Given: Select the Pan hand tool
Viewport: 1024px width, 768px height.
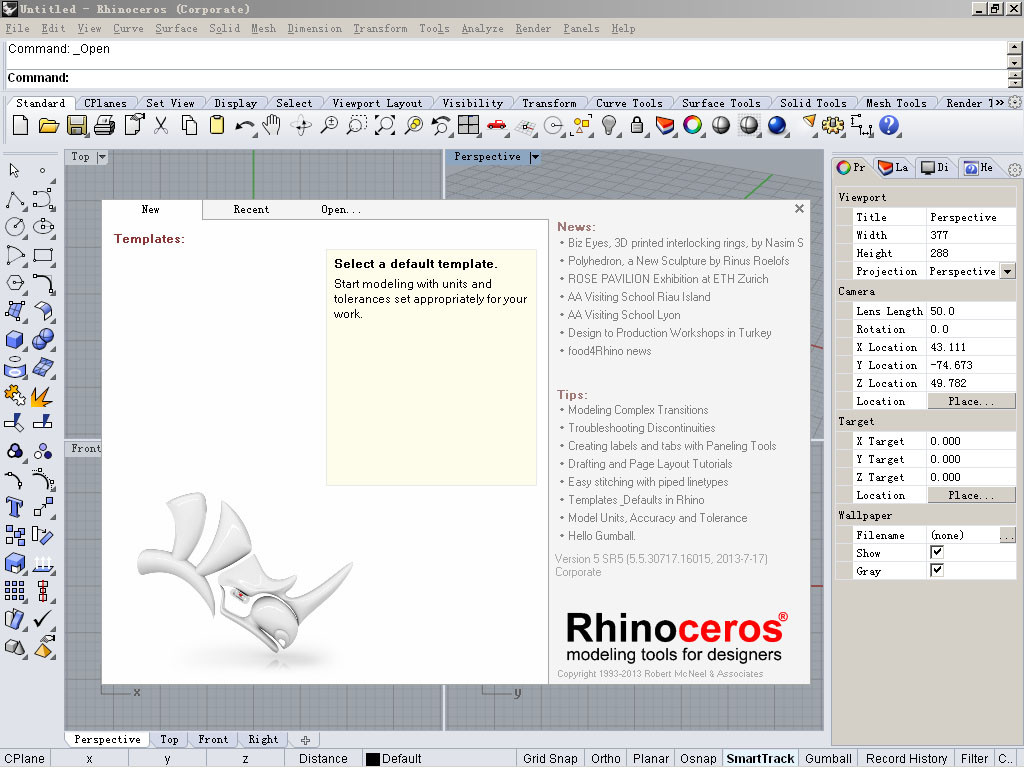Looking at the screenshot, I should pyautogui.click(x=272, y=125).
